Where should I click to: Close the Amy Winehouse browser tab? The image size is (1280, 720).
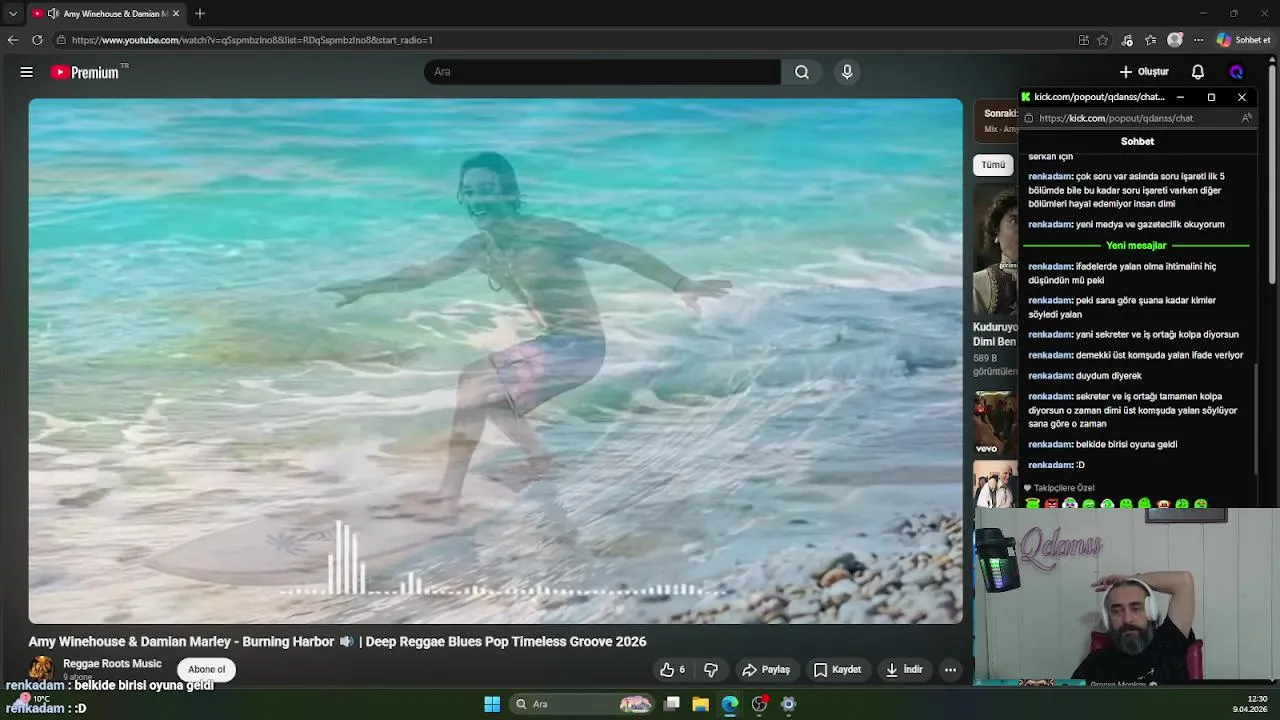point(176,13)
